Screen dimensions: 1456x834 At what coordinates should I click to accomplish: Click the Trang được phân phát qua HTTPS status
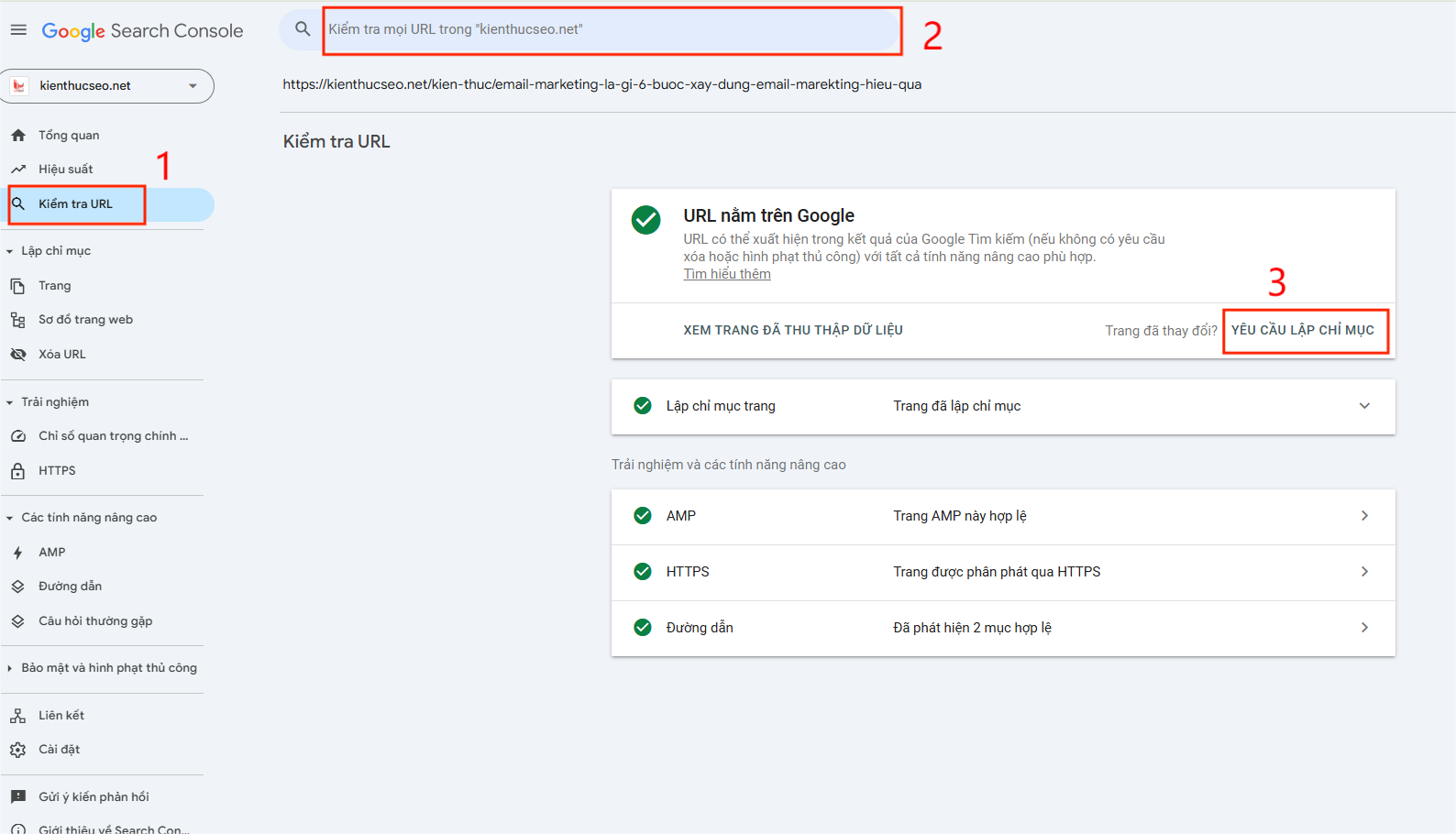pos(997,572)
